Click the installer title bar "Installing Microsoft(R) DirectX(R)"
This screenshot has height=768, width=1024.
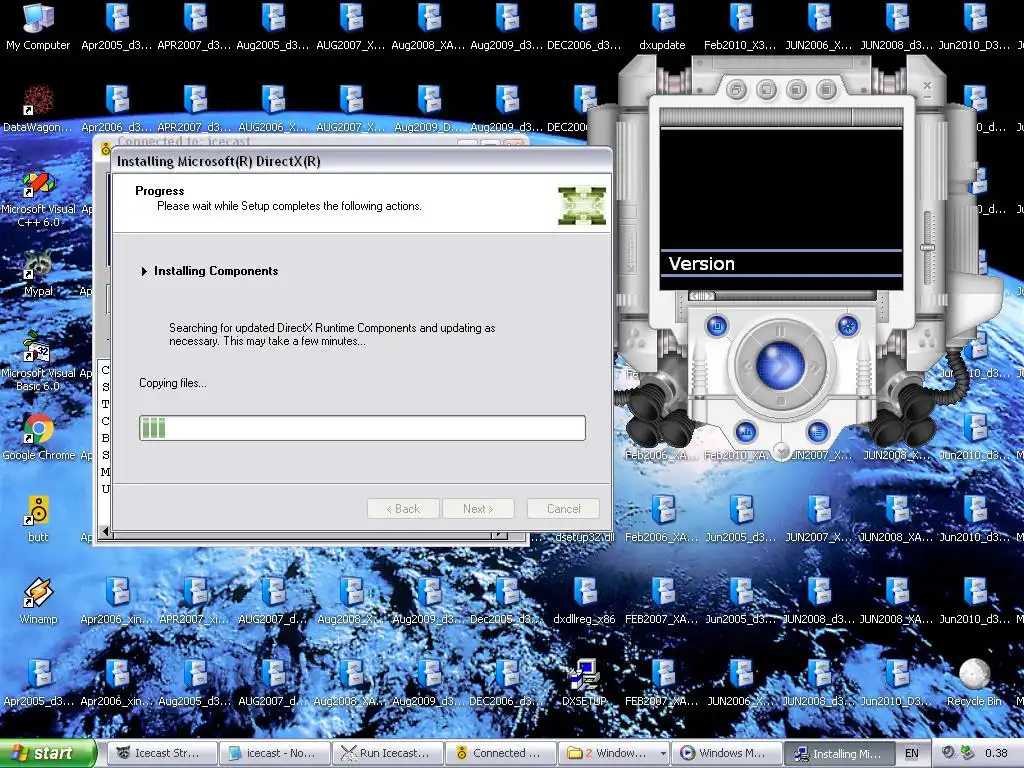tap(361, 161)
